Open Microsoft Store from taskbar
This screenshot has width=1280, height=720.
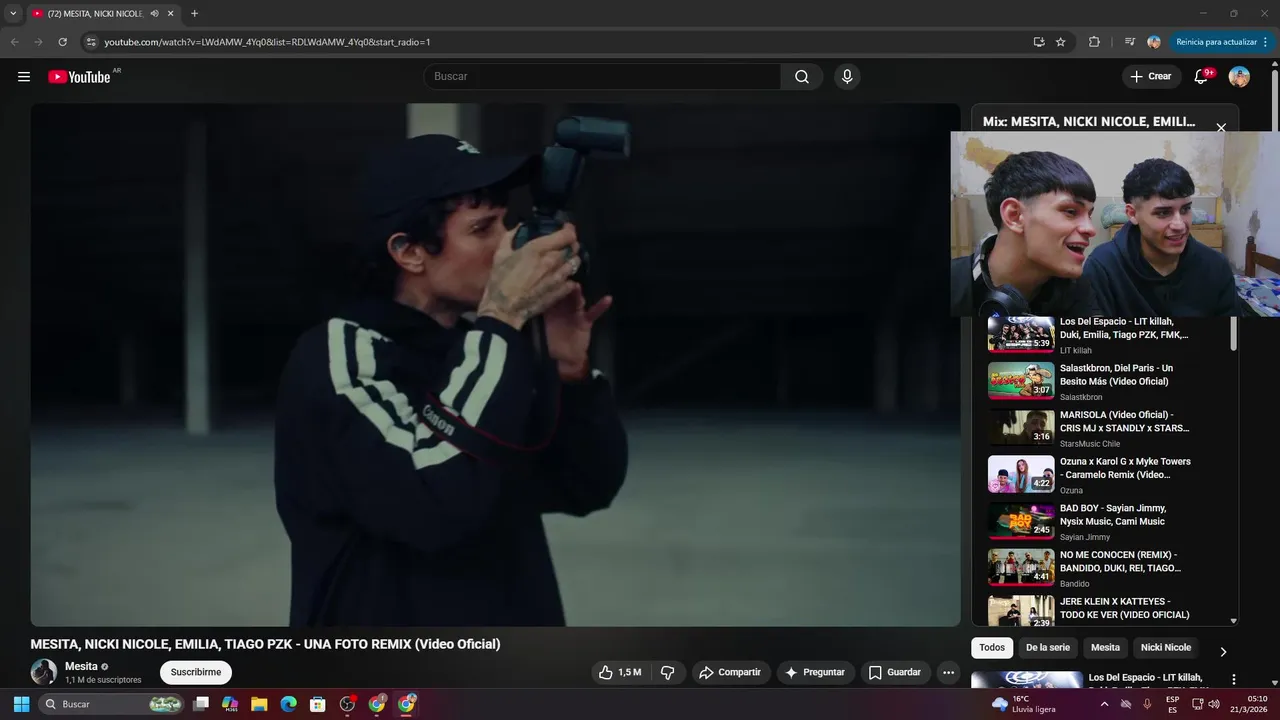318,704
